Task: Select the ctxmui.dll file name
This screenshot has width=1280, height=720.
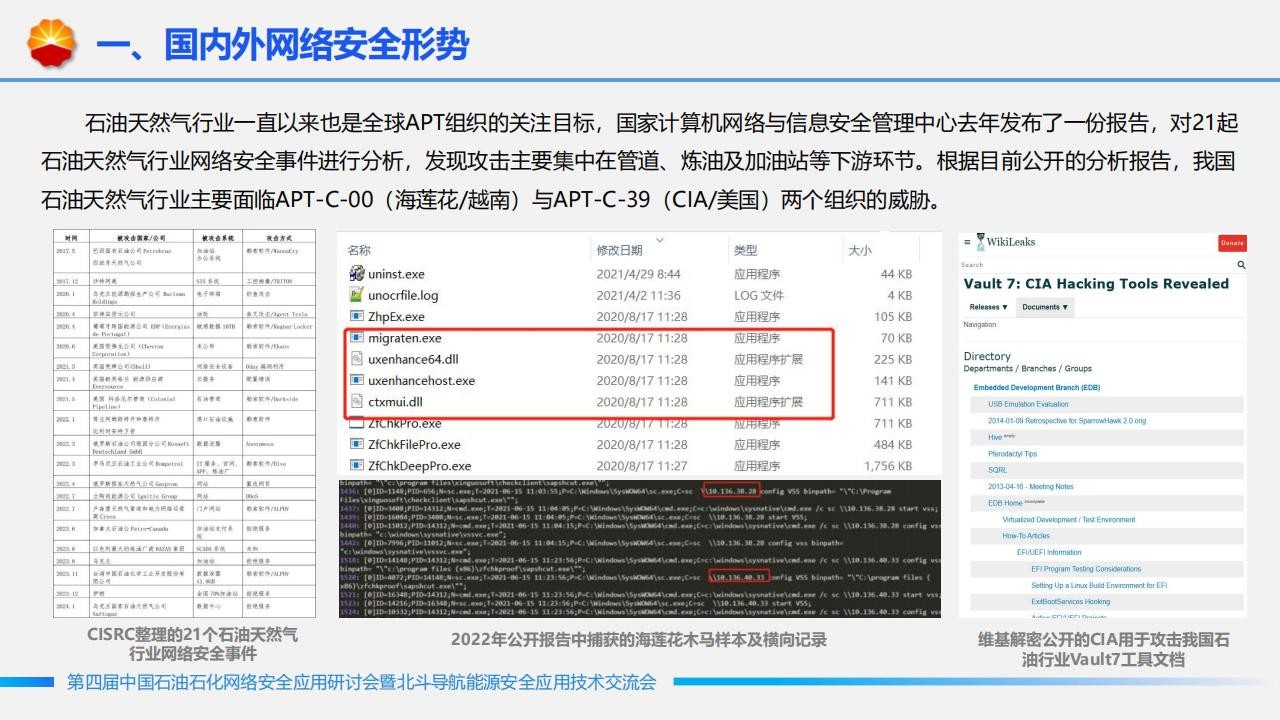Action: coord(395,402)
